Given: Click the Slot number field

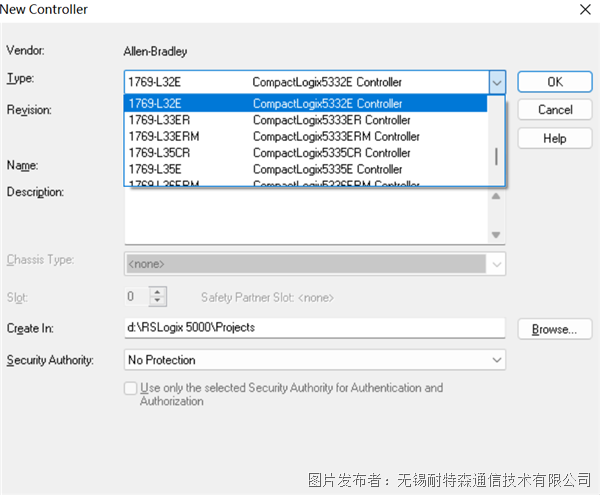Looking at the screenshot, I should [x=137, y=296].
